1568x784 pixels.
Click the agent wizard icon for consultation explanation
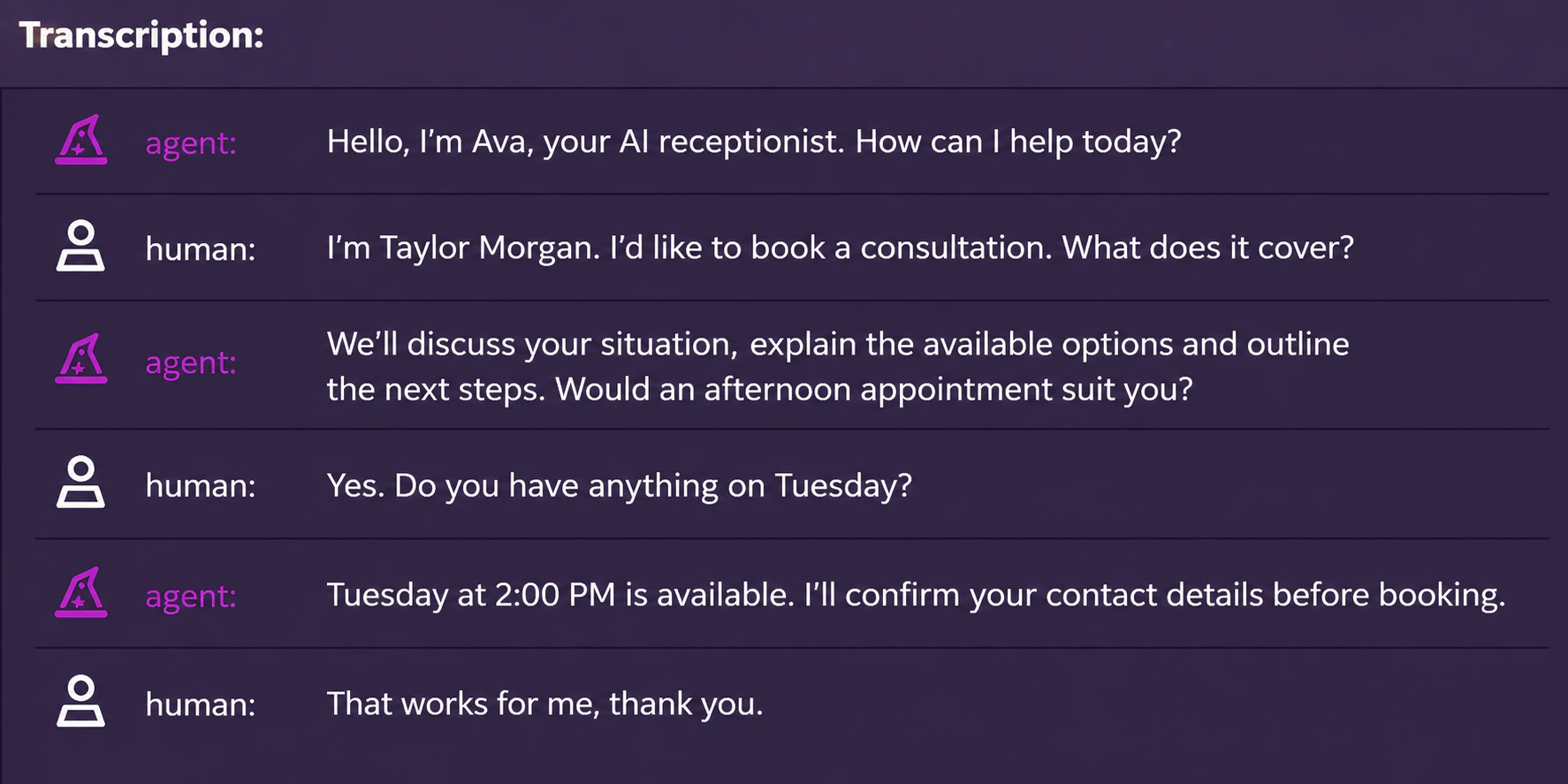81,359
